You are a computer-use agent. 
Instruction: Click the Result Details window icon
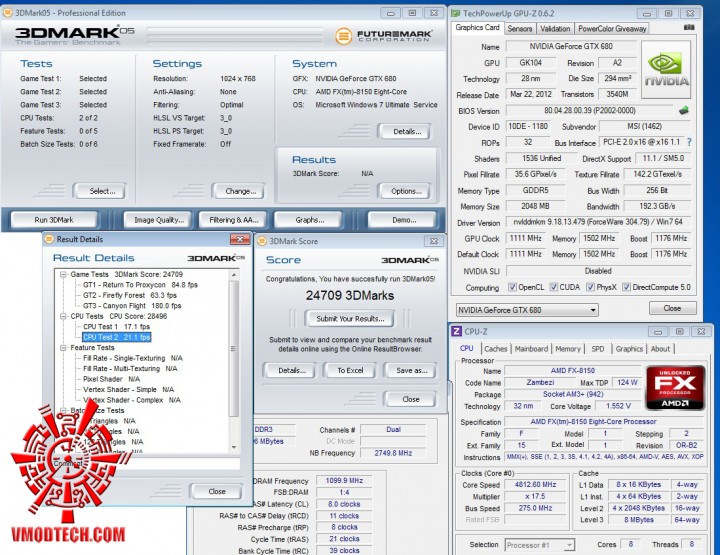(50, 239)
